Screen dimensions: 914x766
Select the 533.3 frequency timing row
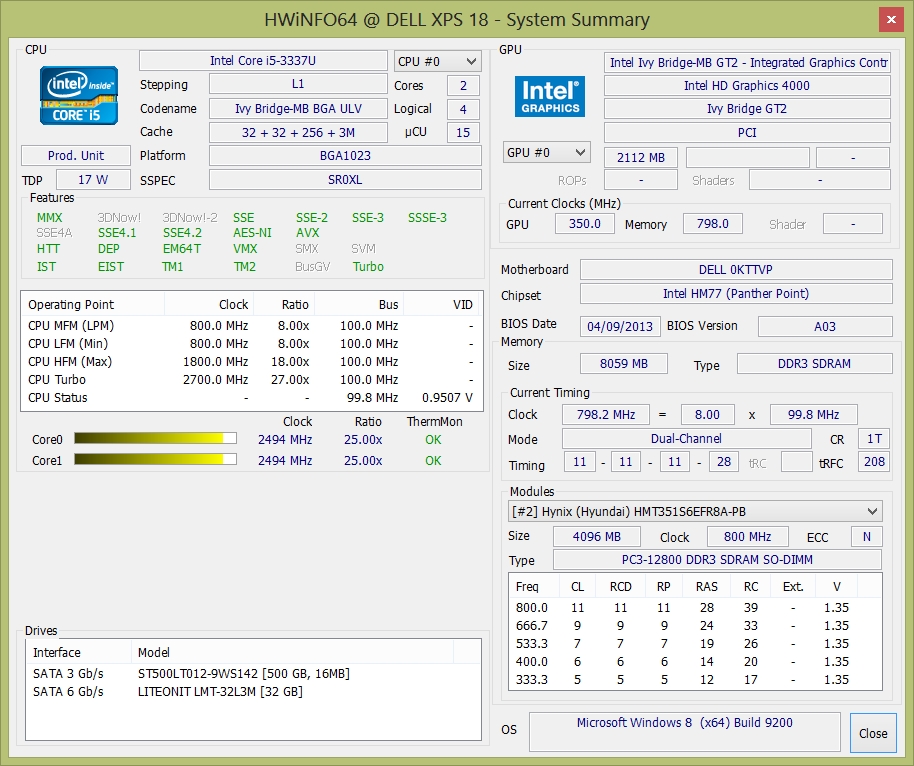point(695,644)
